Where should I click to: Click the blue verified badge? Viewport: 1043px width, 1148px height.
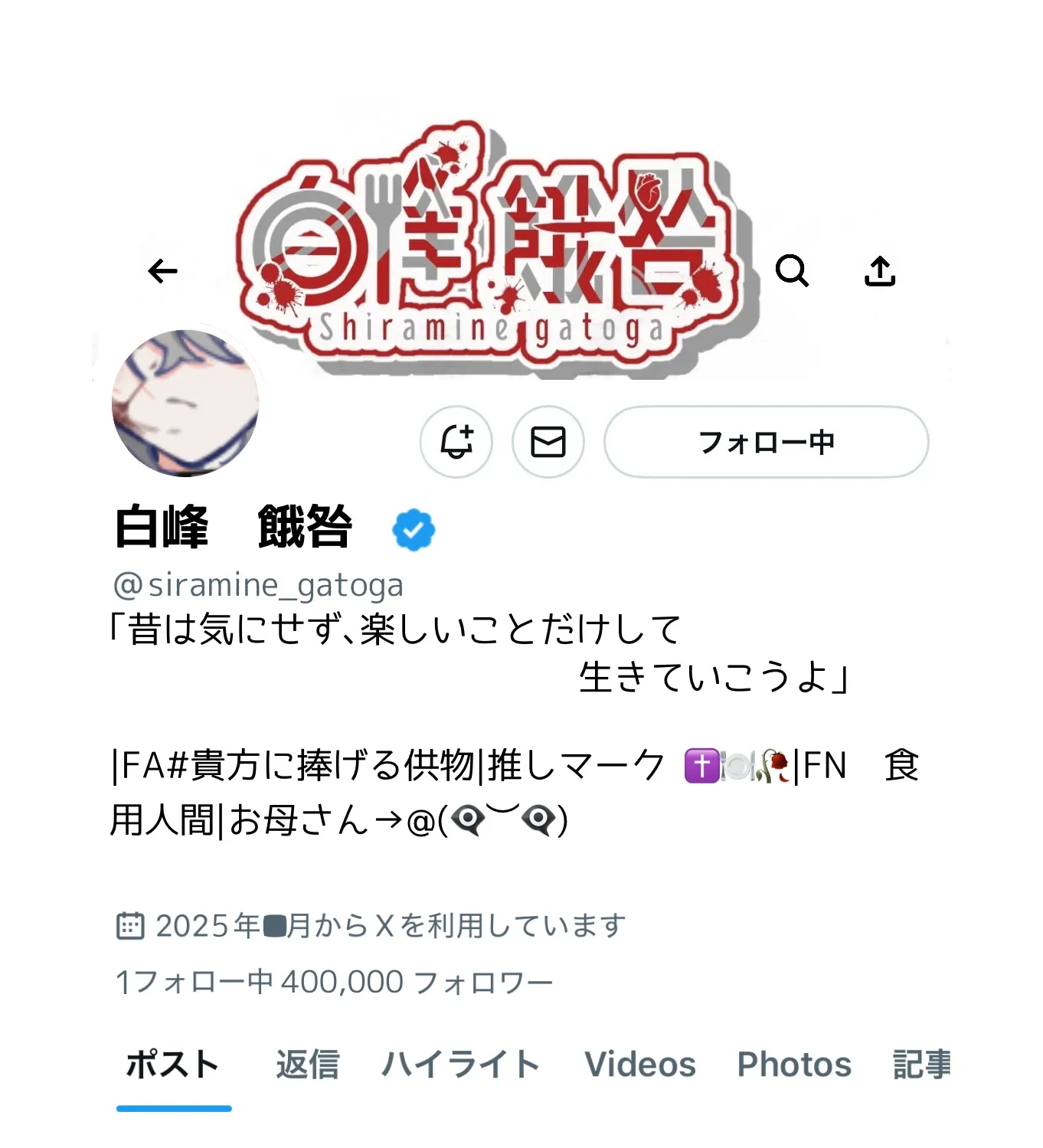tap(414, 529)
